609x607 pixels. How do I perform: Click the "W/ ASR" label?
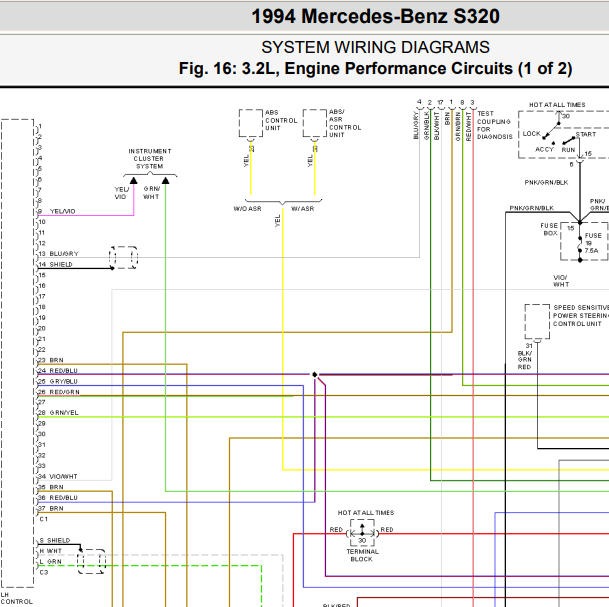[x=302, y=209]
